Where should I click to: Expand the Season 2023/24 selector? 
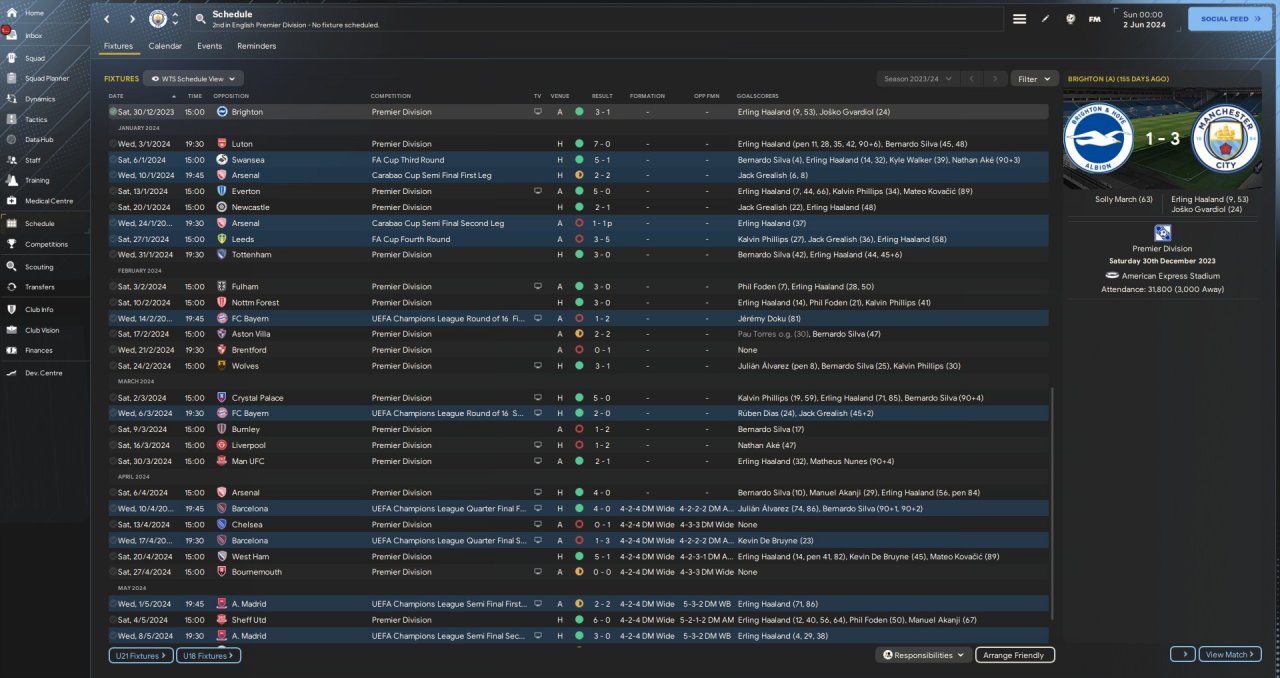click(916, 78)
